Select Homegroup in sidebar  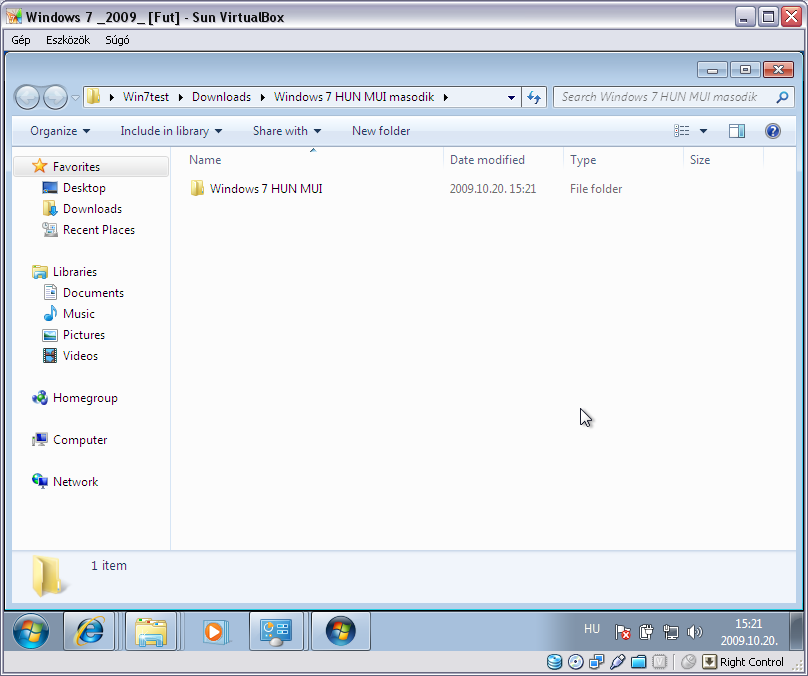(x=85, y=398)
